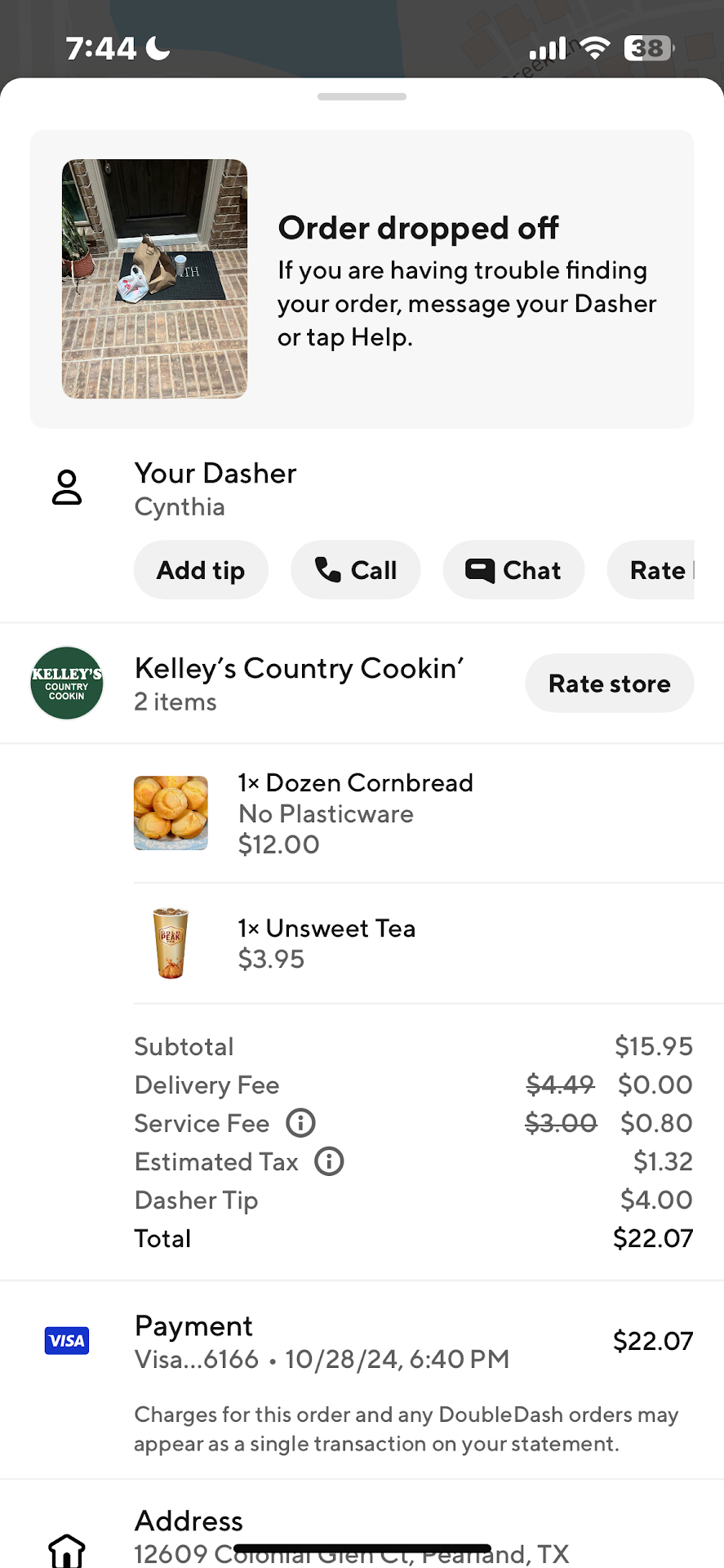Tap the Kelley's Country Cookin' store logo
The image size is (724, 1568).
click(x=67, y=684)
